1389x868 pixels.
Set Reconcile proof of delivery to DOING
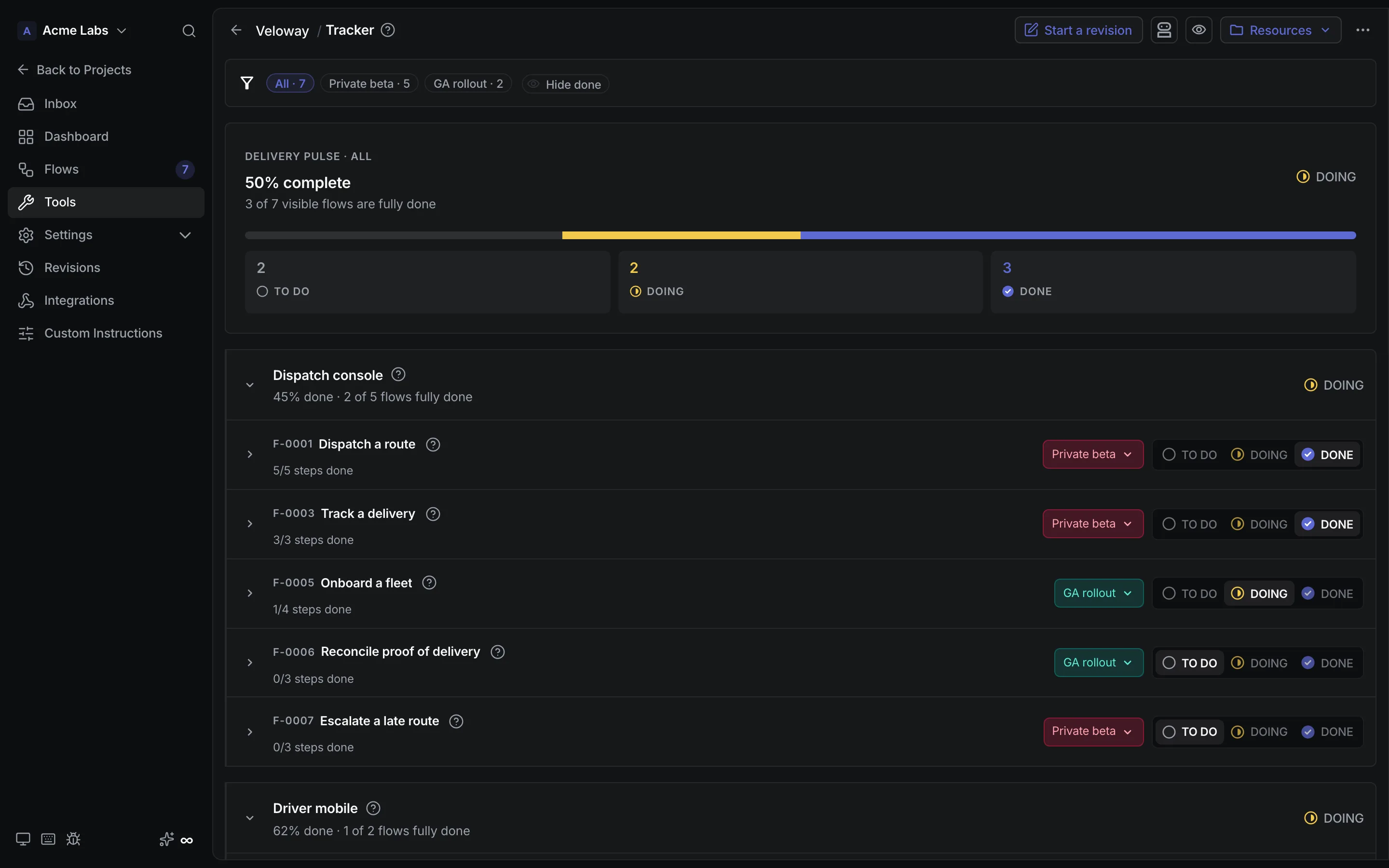[1259, 663]
